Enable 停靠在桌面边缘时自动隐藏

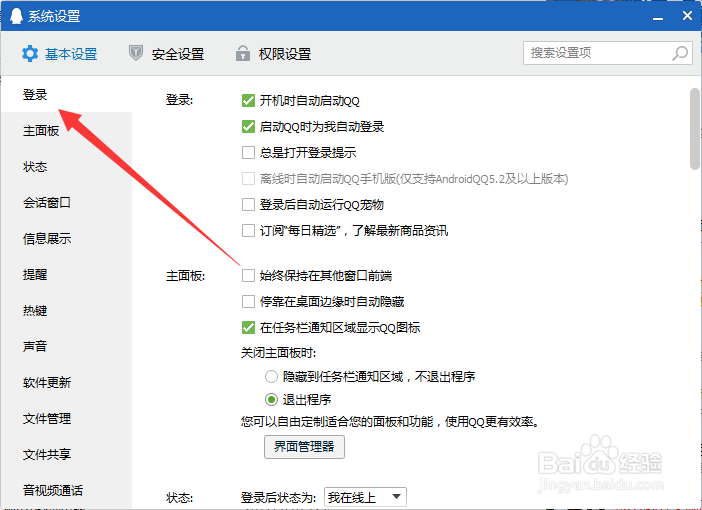point(248,301)
